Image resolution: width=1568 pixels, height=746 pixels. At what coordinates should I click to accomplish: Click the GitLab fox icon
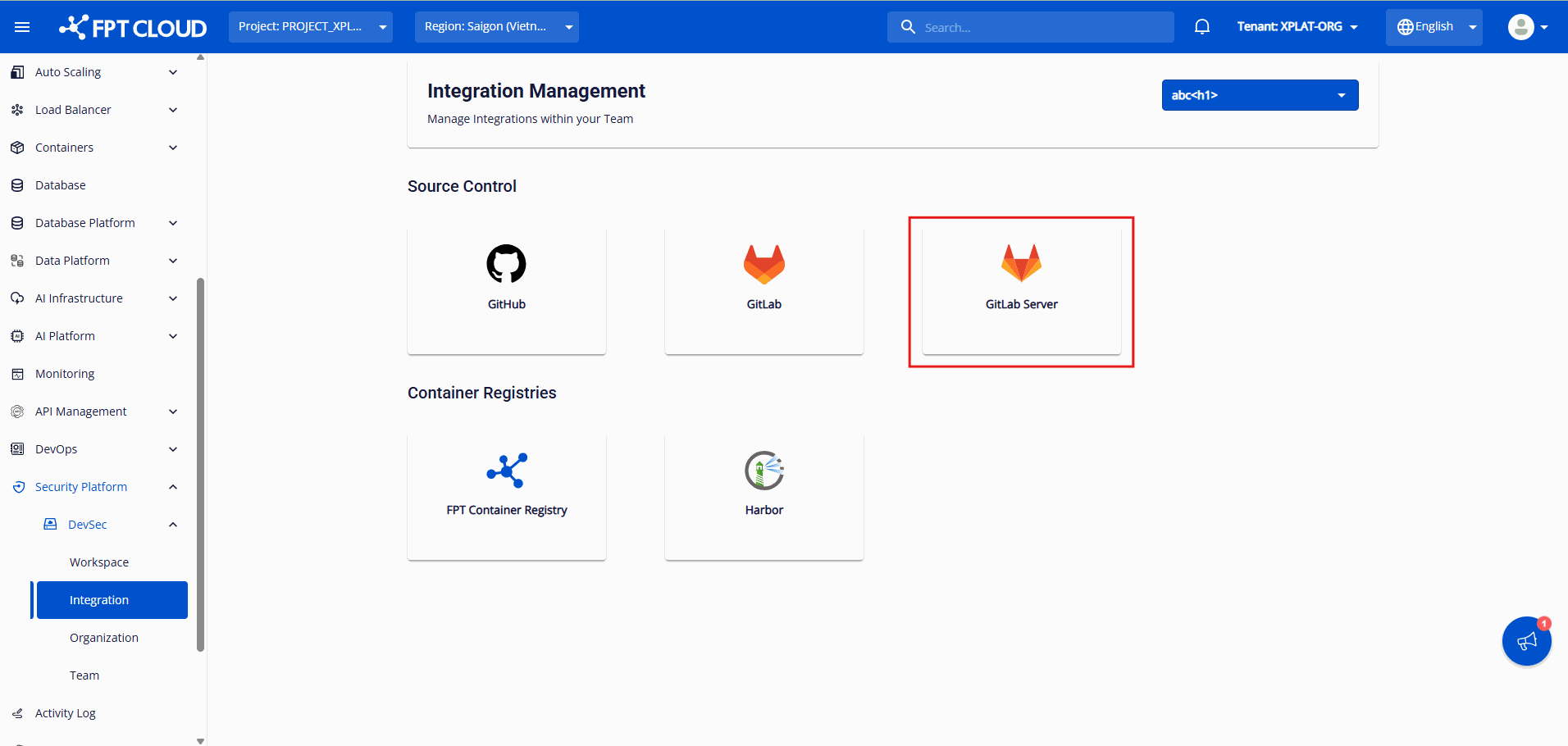[764, 264]
